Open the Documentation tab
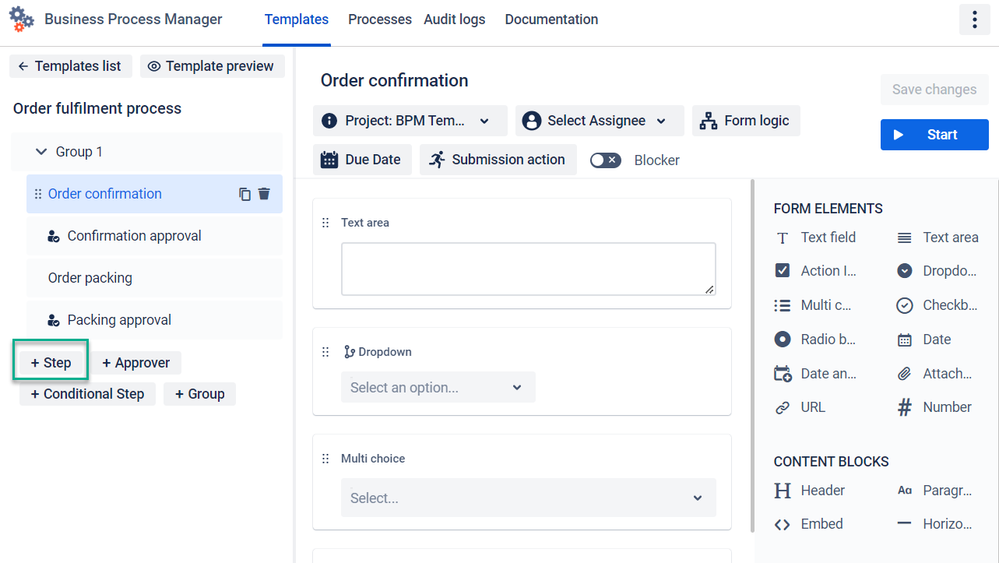This screenshot has height=563, width=999. tap(551, 20)
